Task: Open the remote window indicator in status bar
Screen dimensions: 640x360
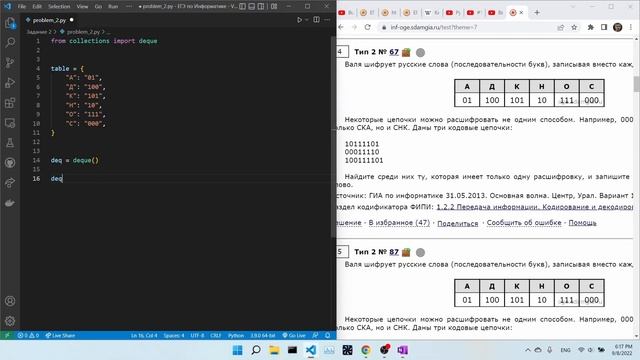Action: click(7, 335)
